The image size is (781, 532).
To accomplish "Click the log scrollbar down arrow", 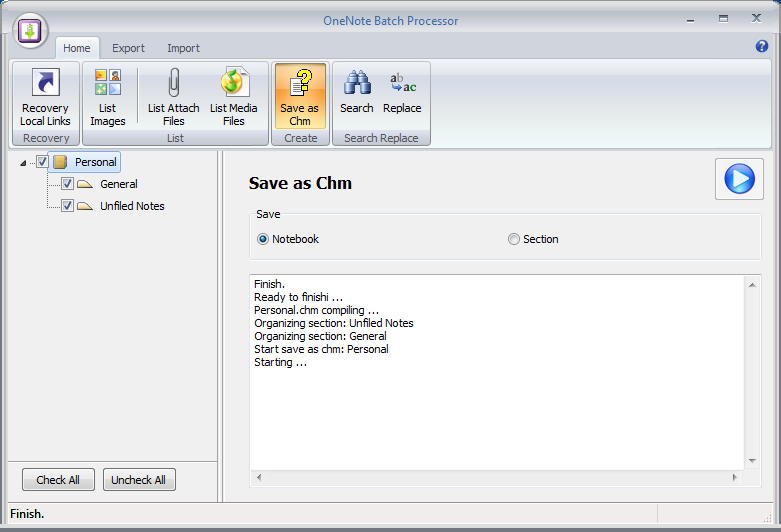I will click(752, 461).
